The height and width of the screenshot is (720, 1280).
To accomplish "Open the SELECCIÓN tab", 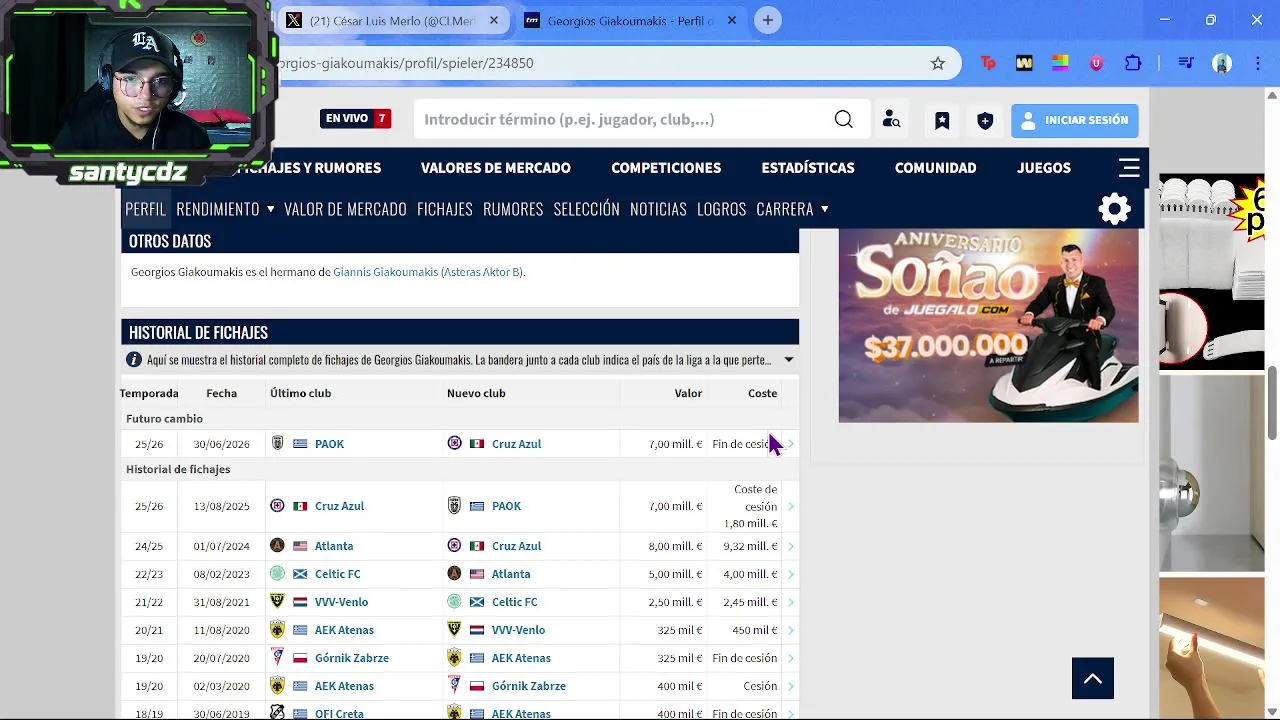I will coord(587,209).
